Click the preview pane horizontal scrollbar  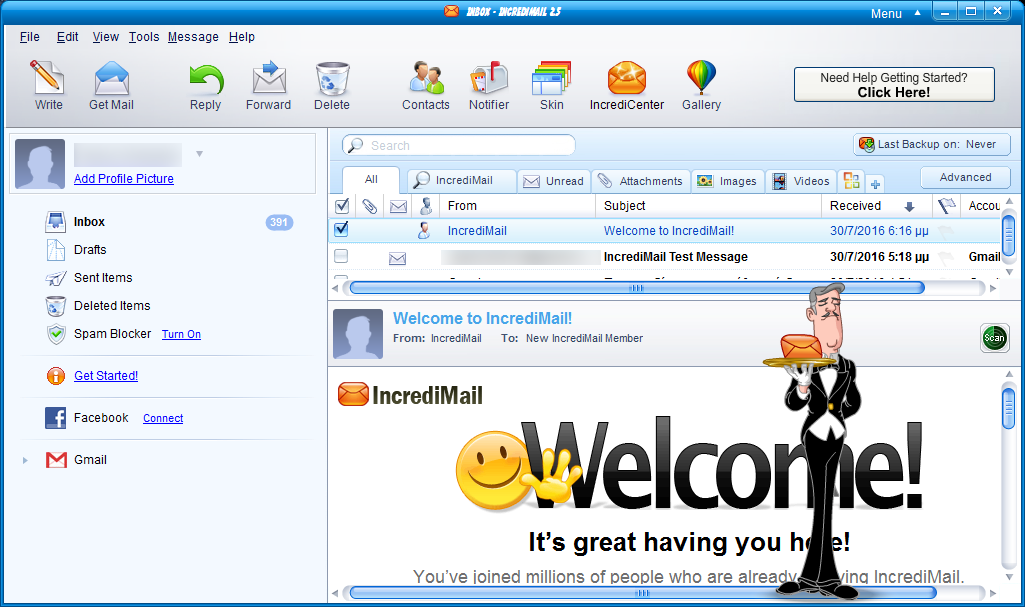pyautogui.click(x=643, y=593)
